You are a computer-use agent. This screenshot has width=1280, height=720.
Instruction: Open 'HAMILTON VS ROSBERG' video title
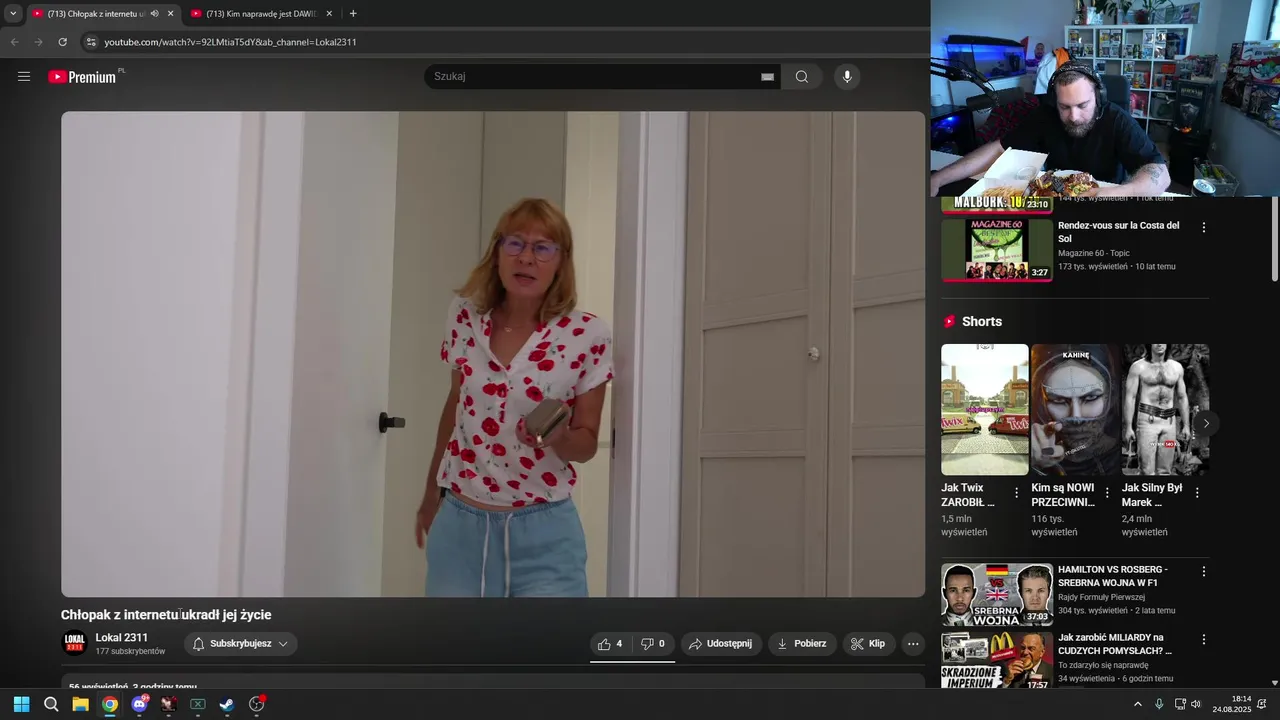tap(1113, 576)
